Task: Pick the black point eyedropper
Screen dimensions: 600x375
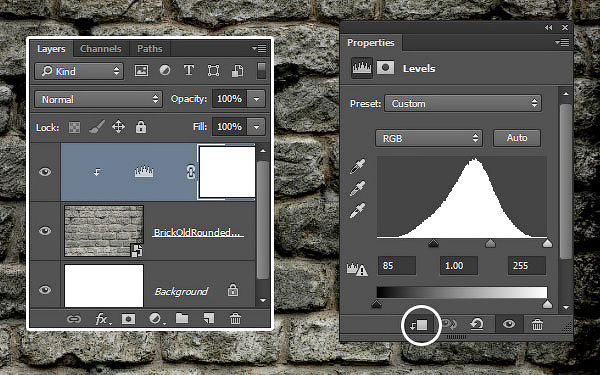Action: click(x=357, y=166)
